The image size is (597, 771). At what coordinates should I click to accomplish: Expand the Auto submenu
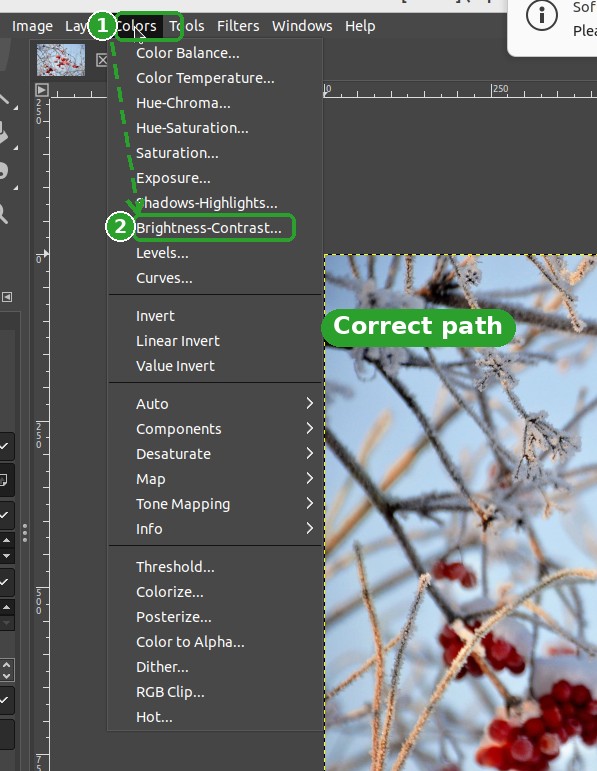[215, 404]
